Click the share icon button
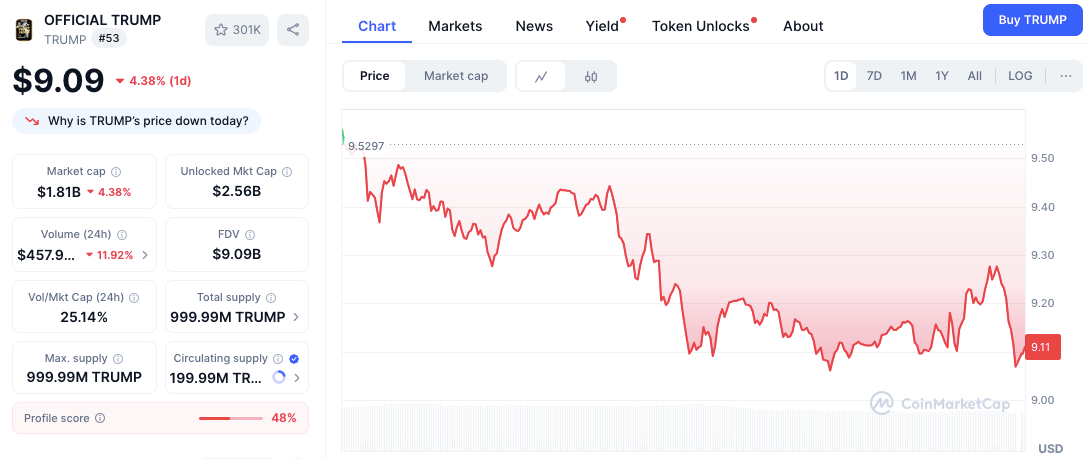This screenshot has width=1087, height=459. click(x=293, y=30)
